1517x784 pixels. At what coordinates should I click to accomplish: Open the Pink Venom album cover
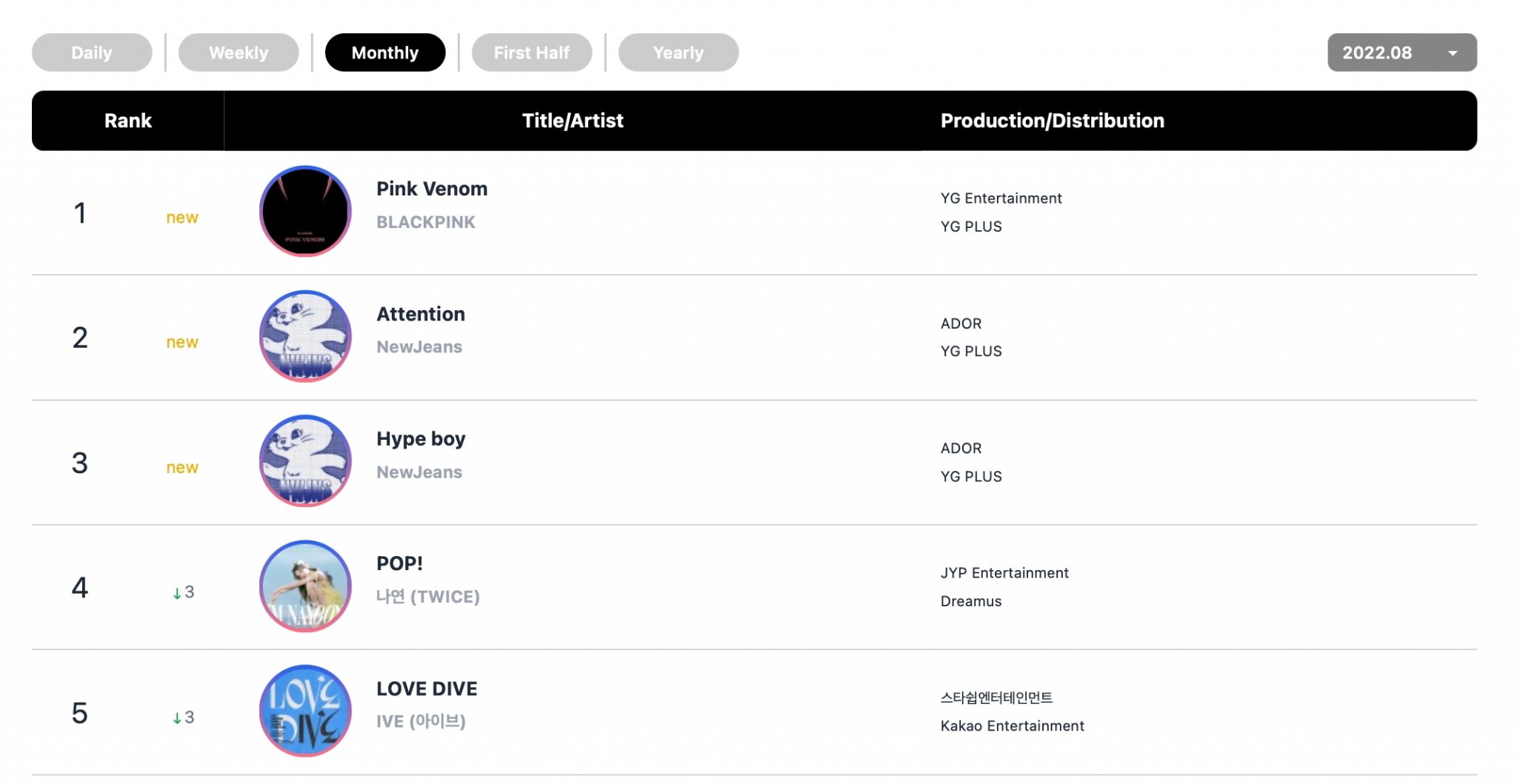(305, 212)
